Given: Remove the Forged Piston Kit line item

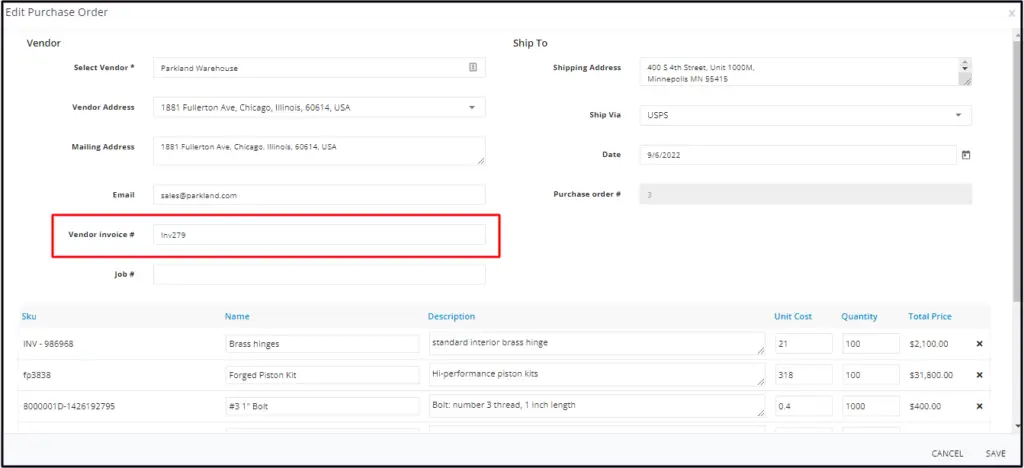Looking at the screenshot, I should (979, 375).
